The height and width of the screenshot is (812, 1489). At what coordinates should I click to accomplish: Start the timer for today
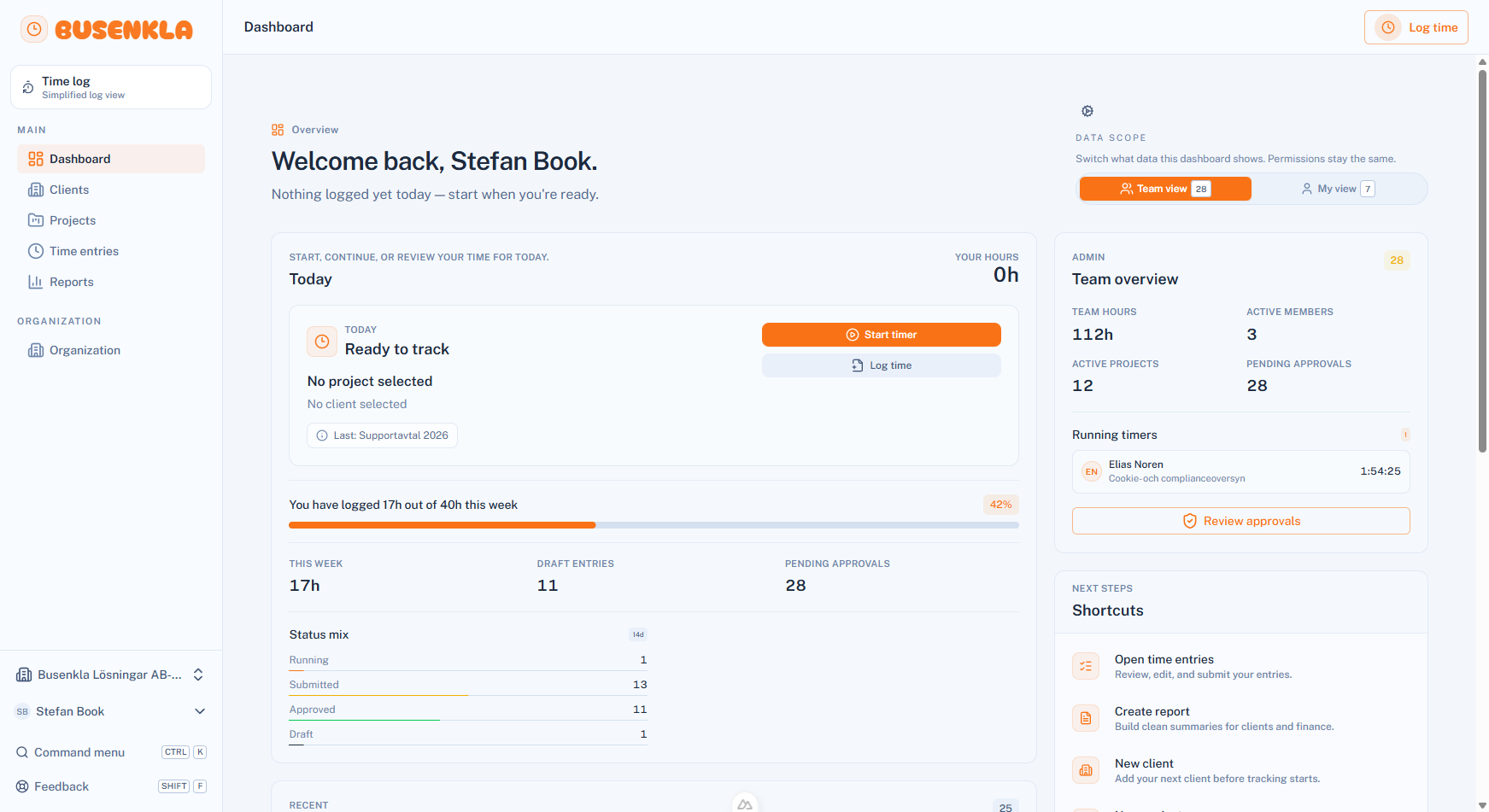point(882,335)
